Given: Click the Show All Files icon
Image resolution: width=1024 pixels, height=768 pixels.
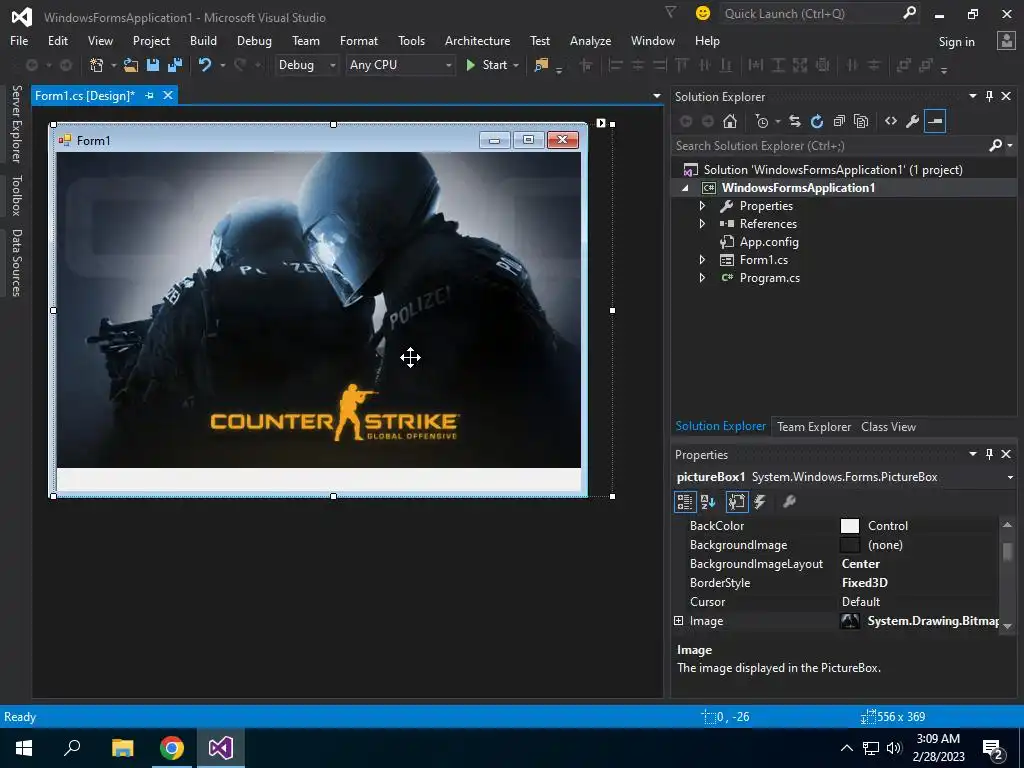Looking at the screenshot, I should click(861, 121).
